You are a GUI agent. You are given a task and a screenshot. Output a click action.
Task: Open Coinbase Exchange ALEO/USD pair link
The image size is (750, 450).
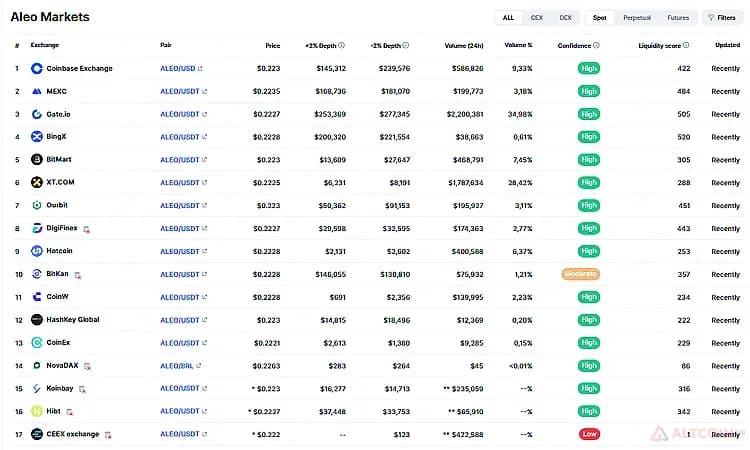181,68
